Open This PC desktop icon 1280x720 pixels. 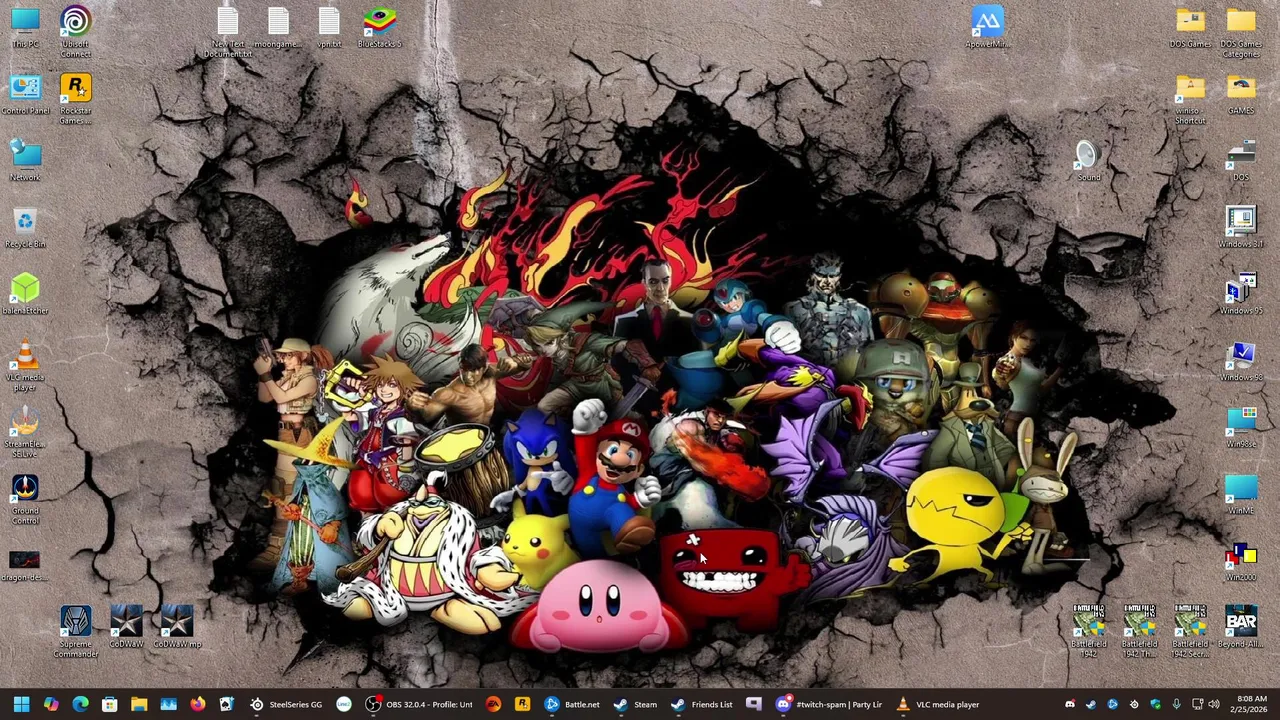[25, 28]
